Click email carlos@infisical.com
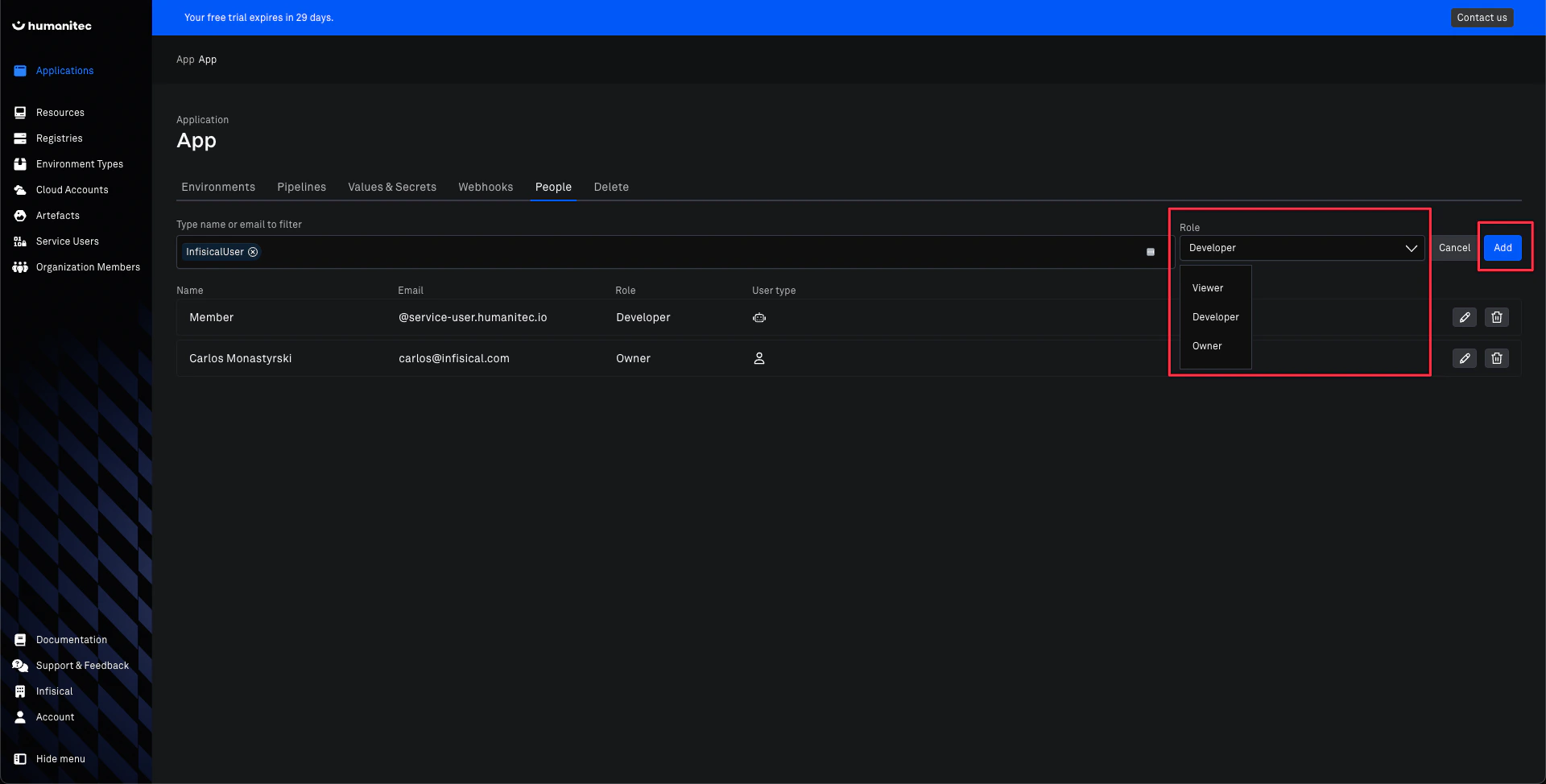Viewport: 1546px width, 784px height. [454, 358]
